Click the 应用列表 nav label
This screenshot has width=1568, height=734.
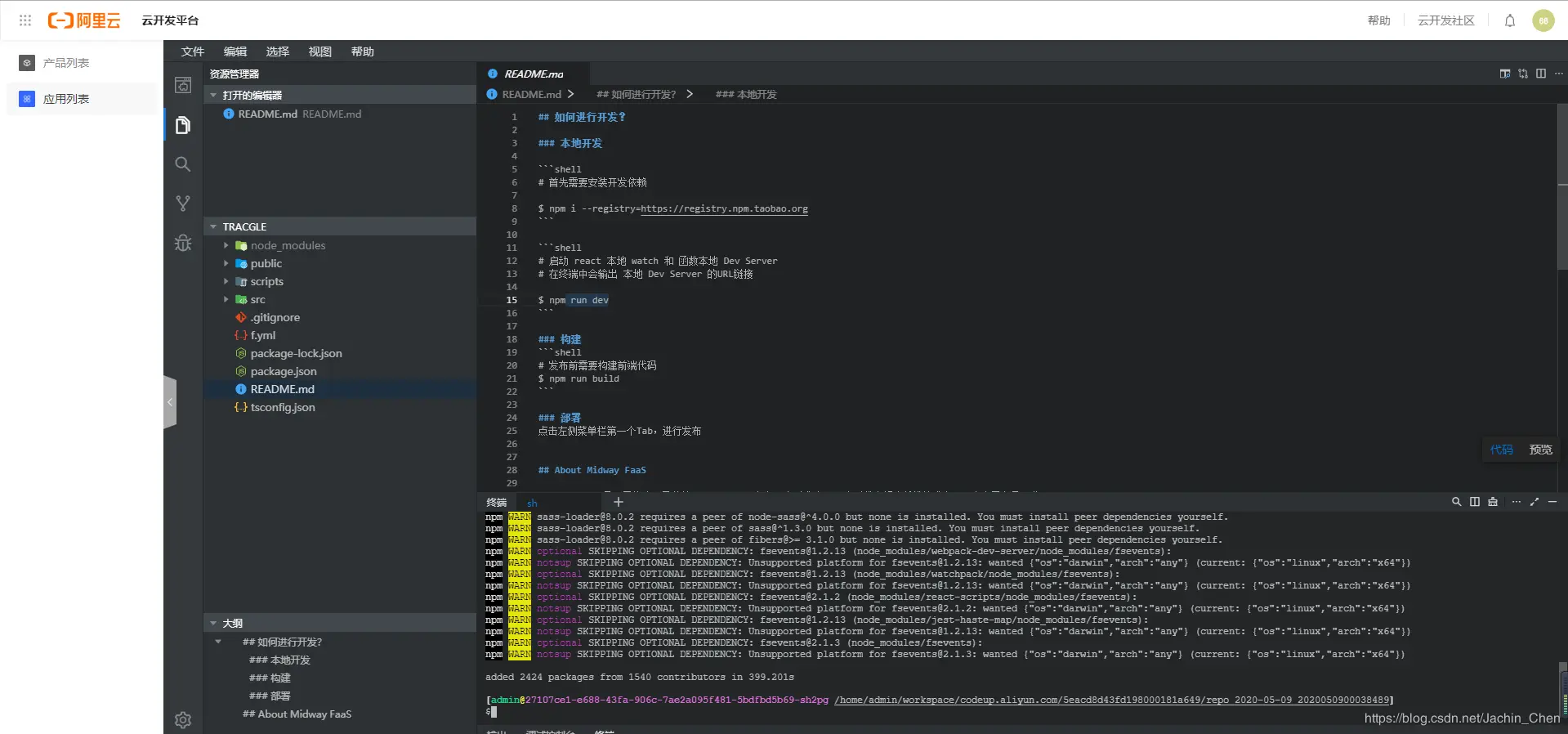[x=66, y=99]
